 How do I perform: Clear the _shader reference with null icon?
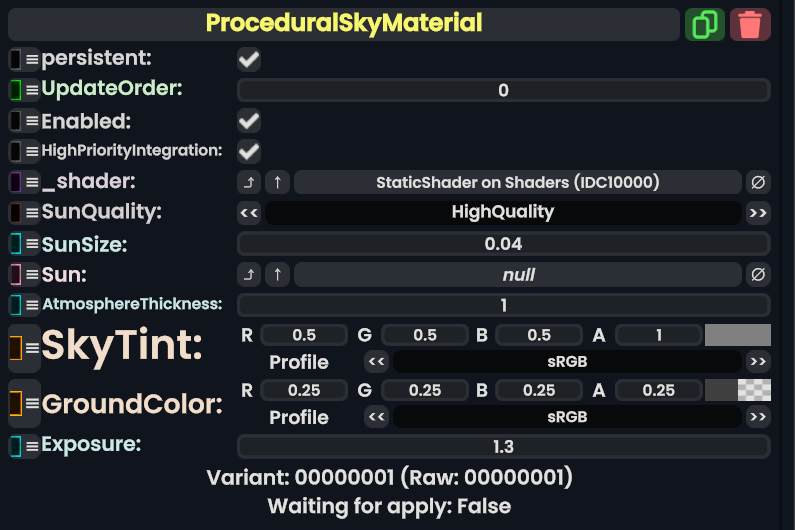tap(759, 182)
